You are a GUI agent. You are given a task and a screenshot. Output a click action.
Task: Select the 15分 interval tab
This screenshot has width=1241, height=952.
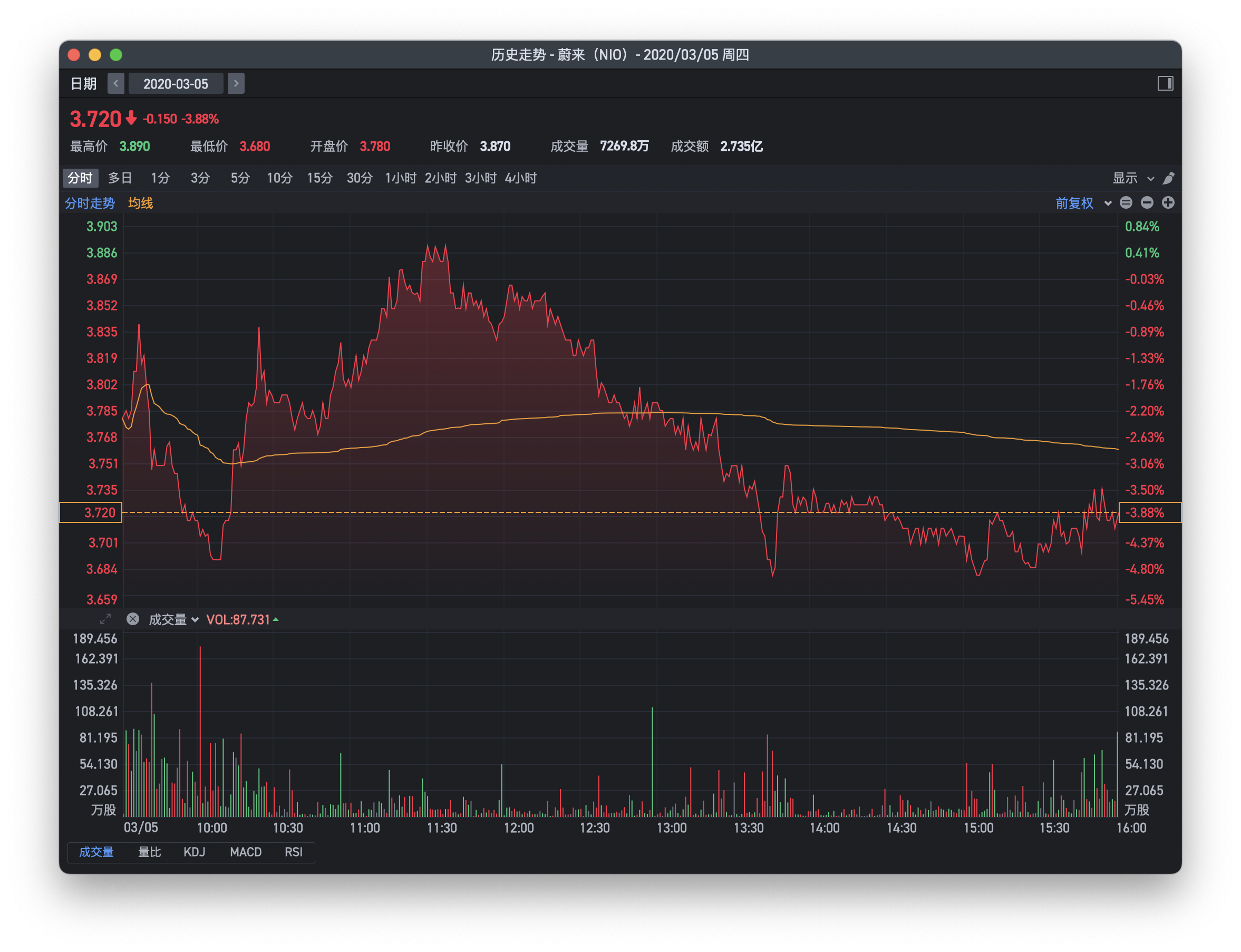(319, 178)
